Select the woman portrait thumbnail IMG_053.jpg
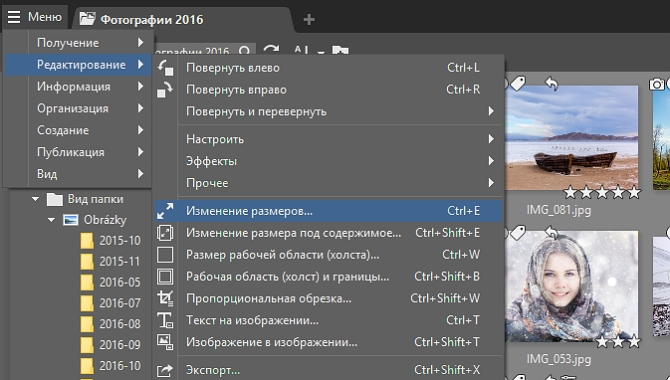 click(x=572, y=286)
